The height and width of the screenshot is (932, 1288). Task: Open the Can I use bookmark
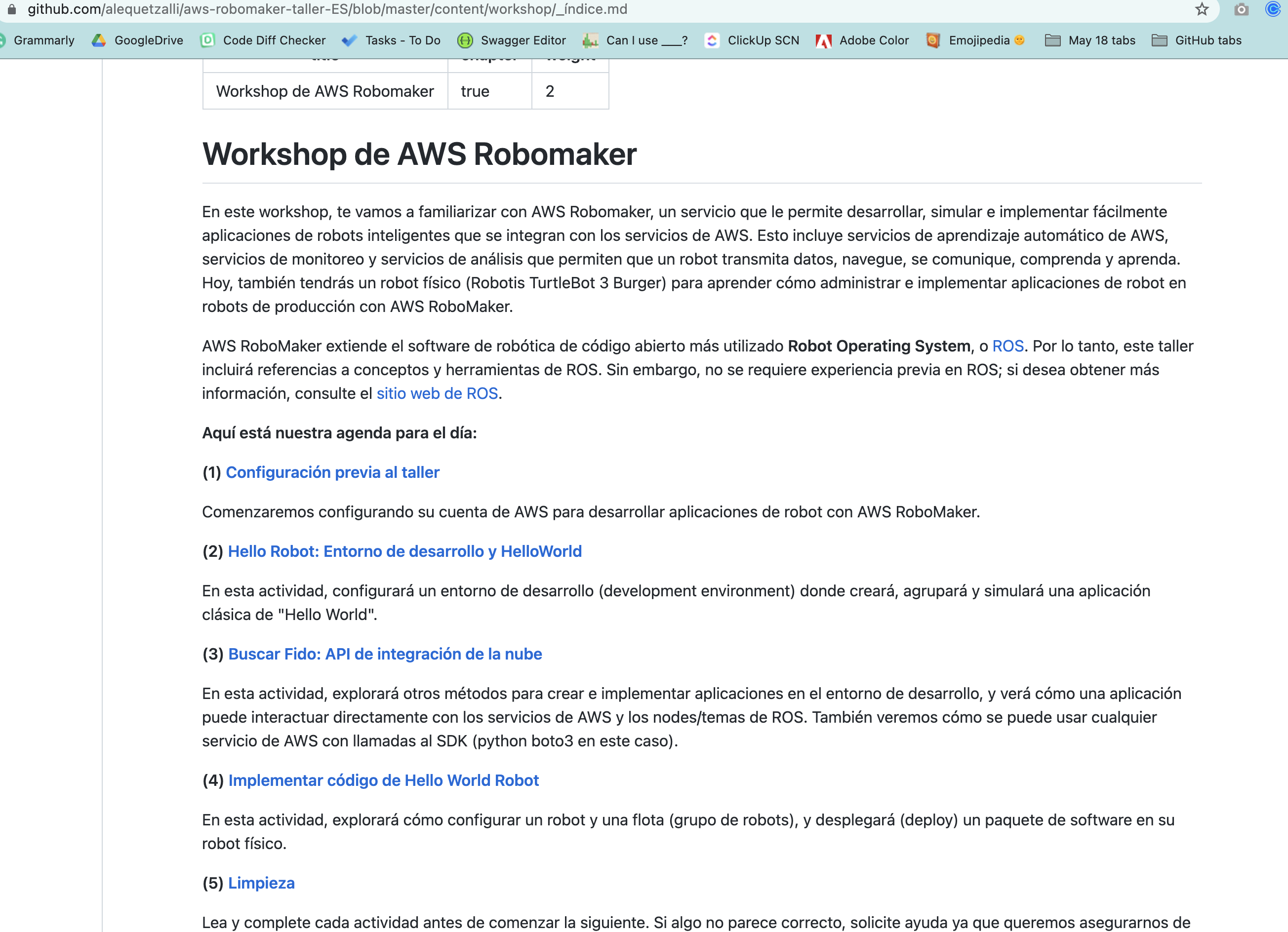(x=635, y=40)
